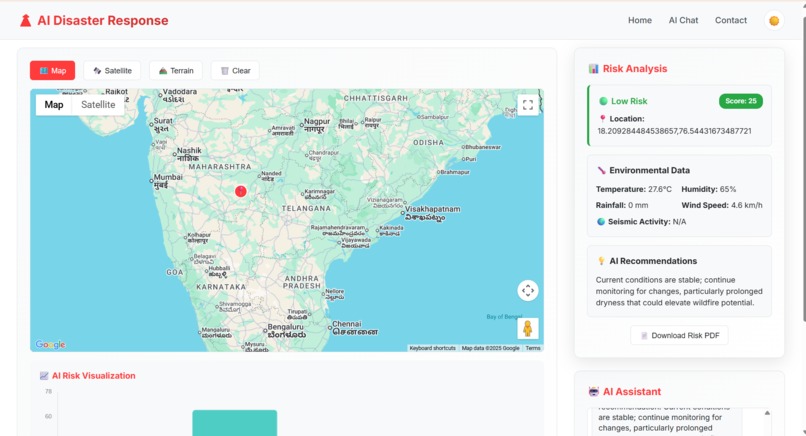806x436 pixels.
Task: Click the Google logo on the map
Action: coord(50,344)
